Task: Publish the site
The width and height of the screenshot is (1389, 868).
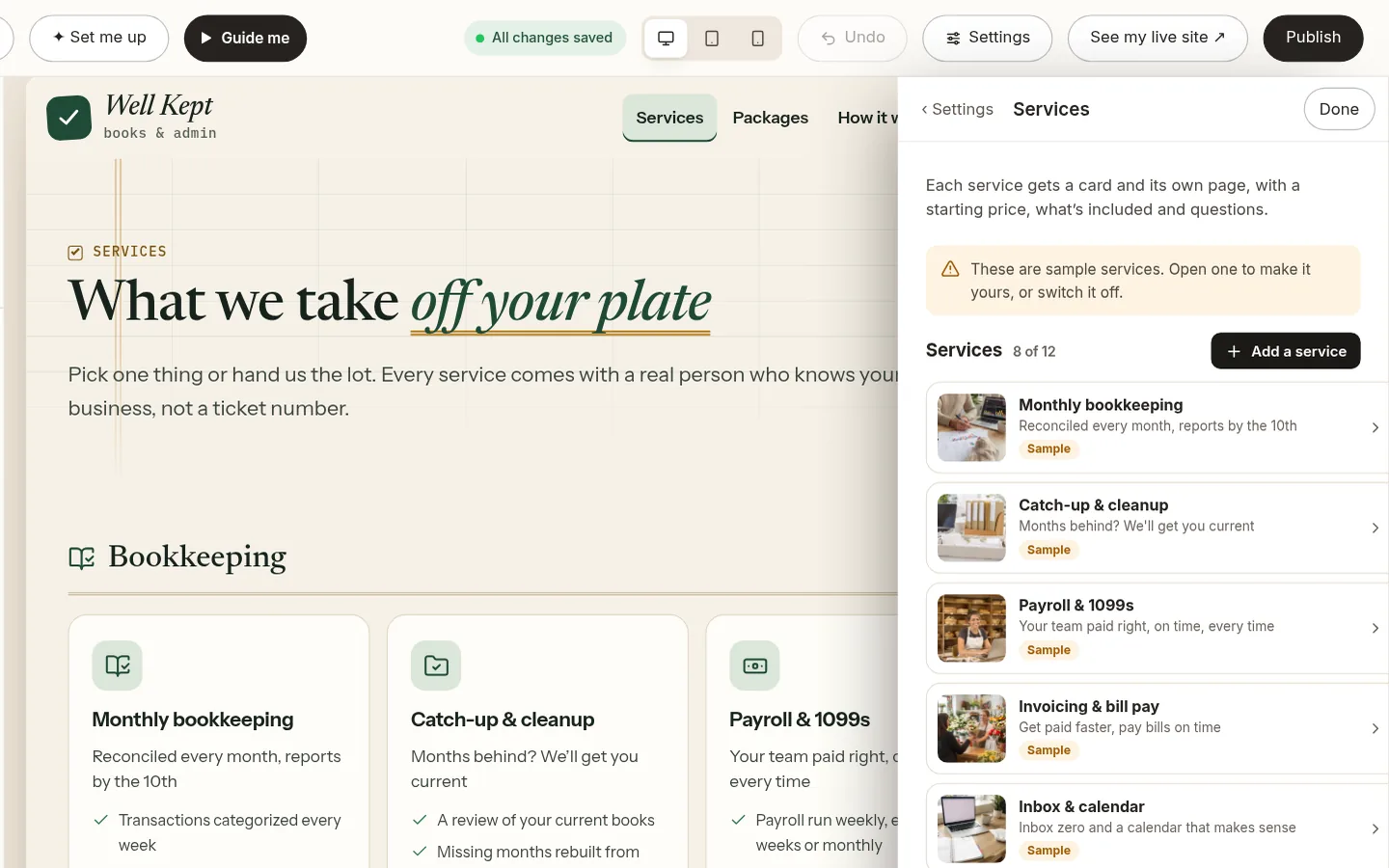Action: (x=1313, y=38)
